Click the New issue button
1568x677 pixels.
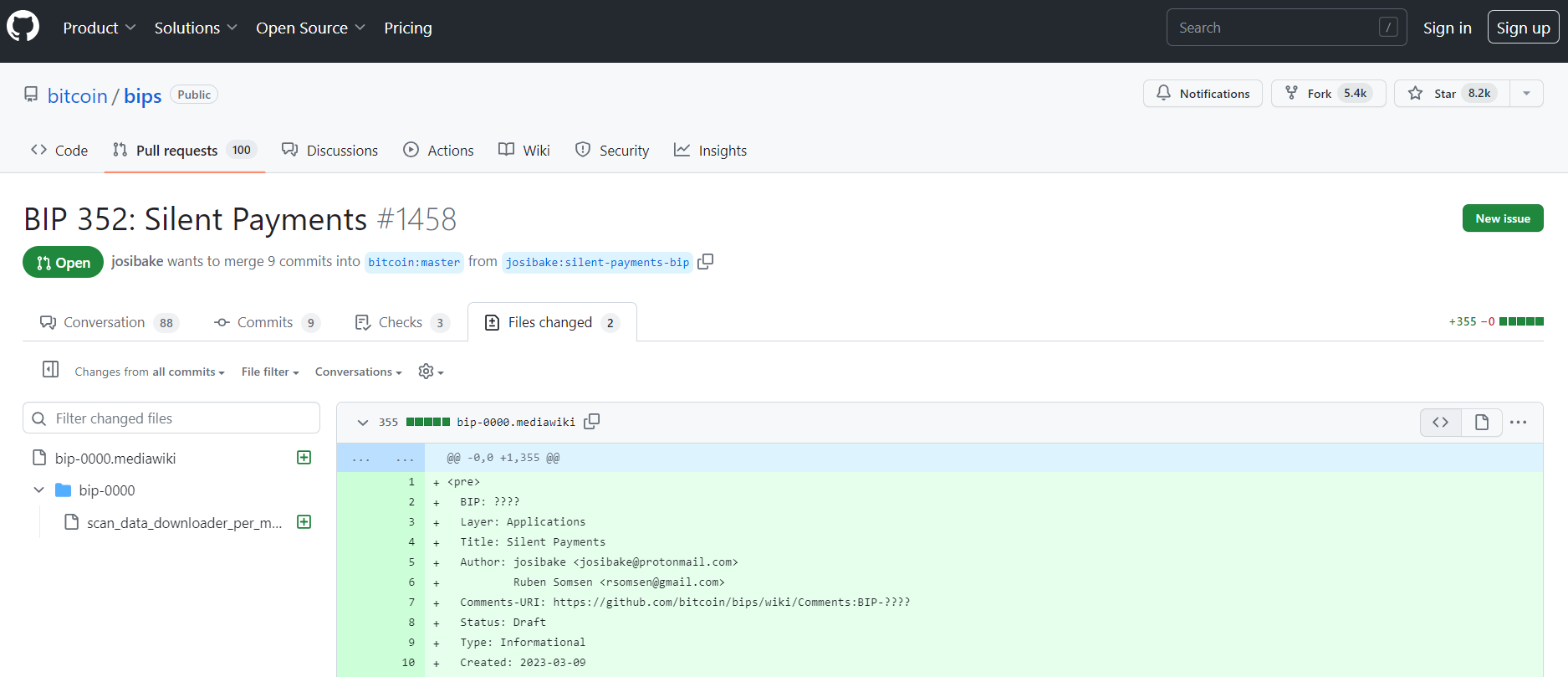pyautogui.click(x=1503, y=218)
